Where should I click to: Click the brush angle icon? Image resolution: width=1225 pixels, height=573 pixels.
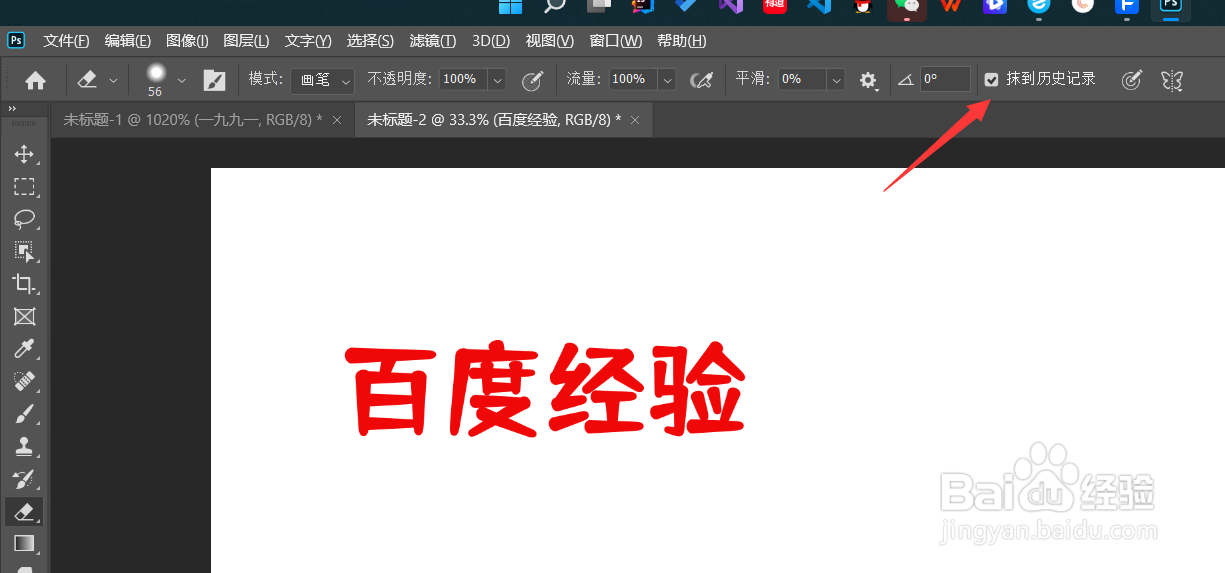pyautogui.click(x=906, y=80)
